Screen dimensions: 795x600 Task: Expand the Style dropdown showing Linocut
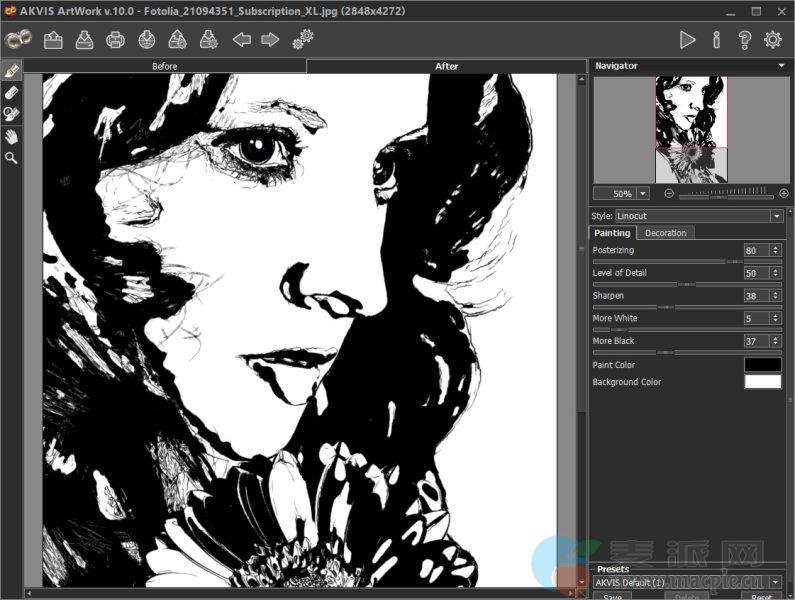(776, 216)
